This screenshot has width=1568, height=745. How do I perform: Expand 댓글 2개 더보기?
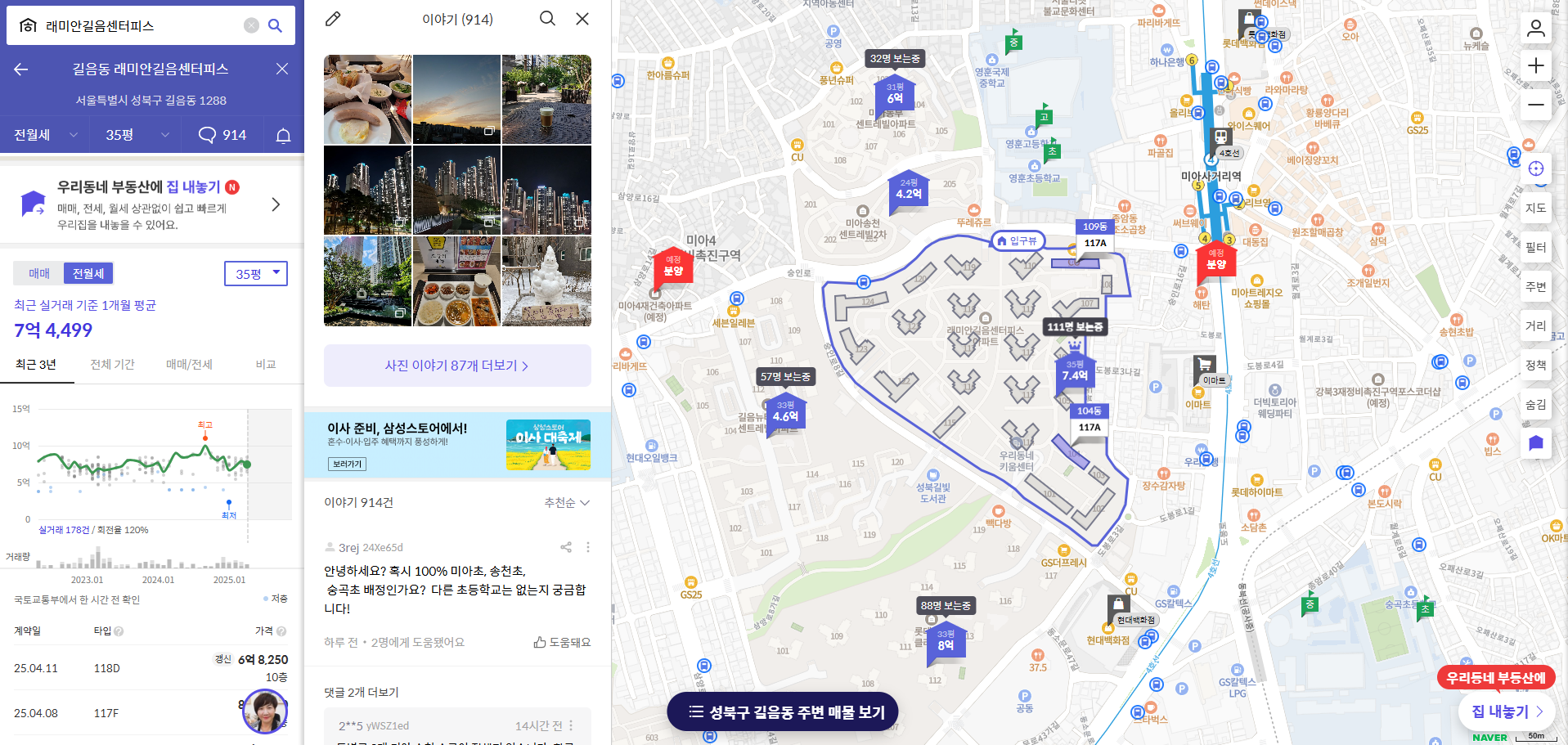click(x=362, y=693)
